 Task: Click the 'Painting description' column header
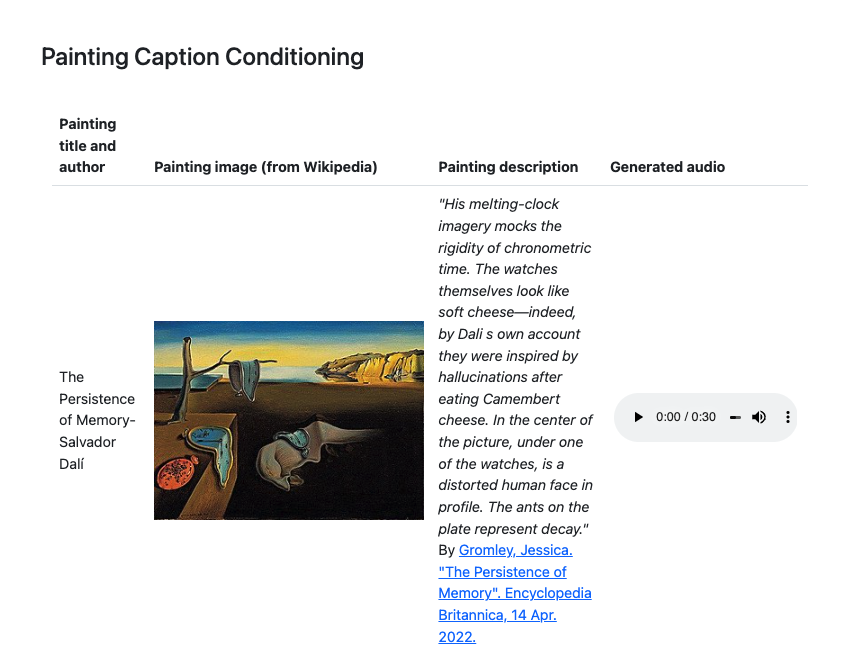[x=508, y=167]
